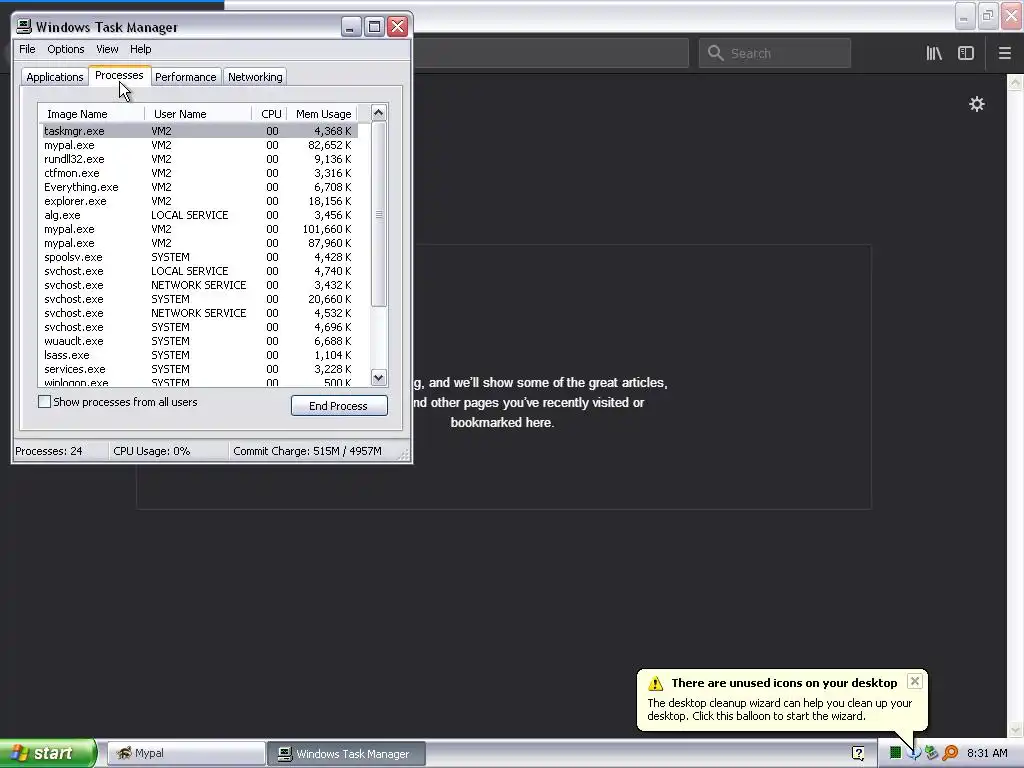Click process list scroll down arrow

[x=379, y=377]
